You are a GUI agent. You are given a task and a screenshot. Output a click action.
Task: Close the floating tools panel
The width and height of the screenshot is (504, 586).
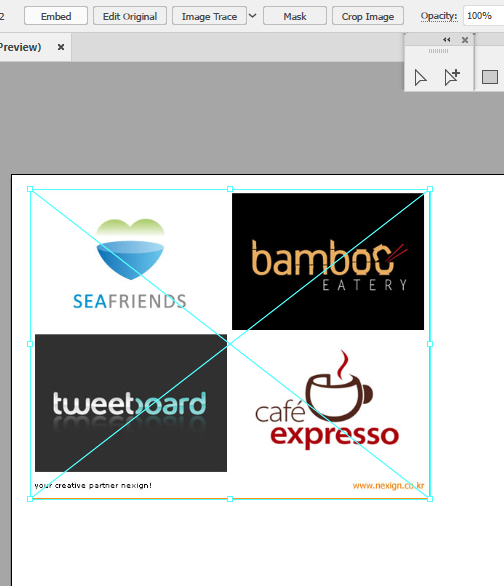click(x=465, y=40)
